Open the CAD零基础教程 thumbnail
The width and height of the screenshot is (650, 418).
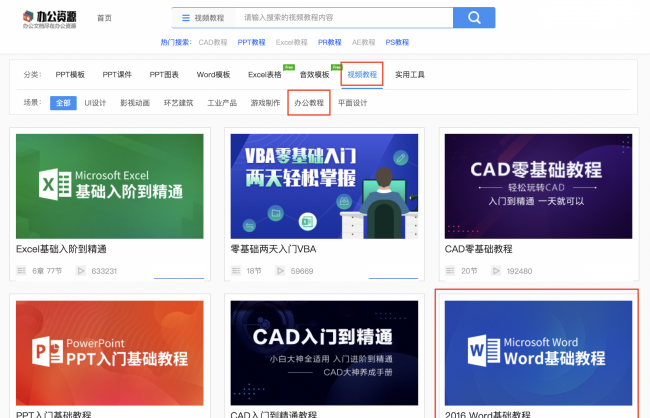pos(538,186)
